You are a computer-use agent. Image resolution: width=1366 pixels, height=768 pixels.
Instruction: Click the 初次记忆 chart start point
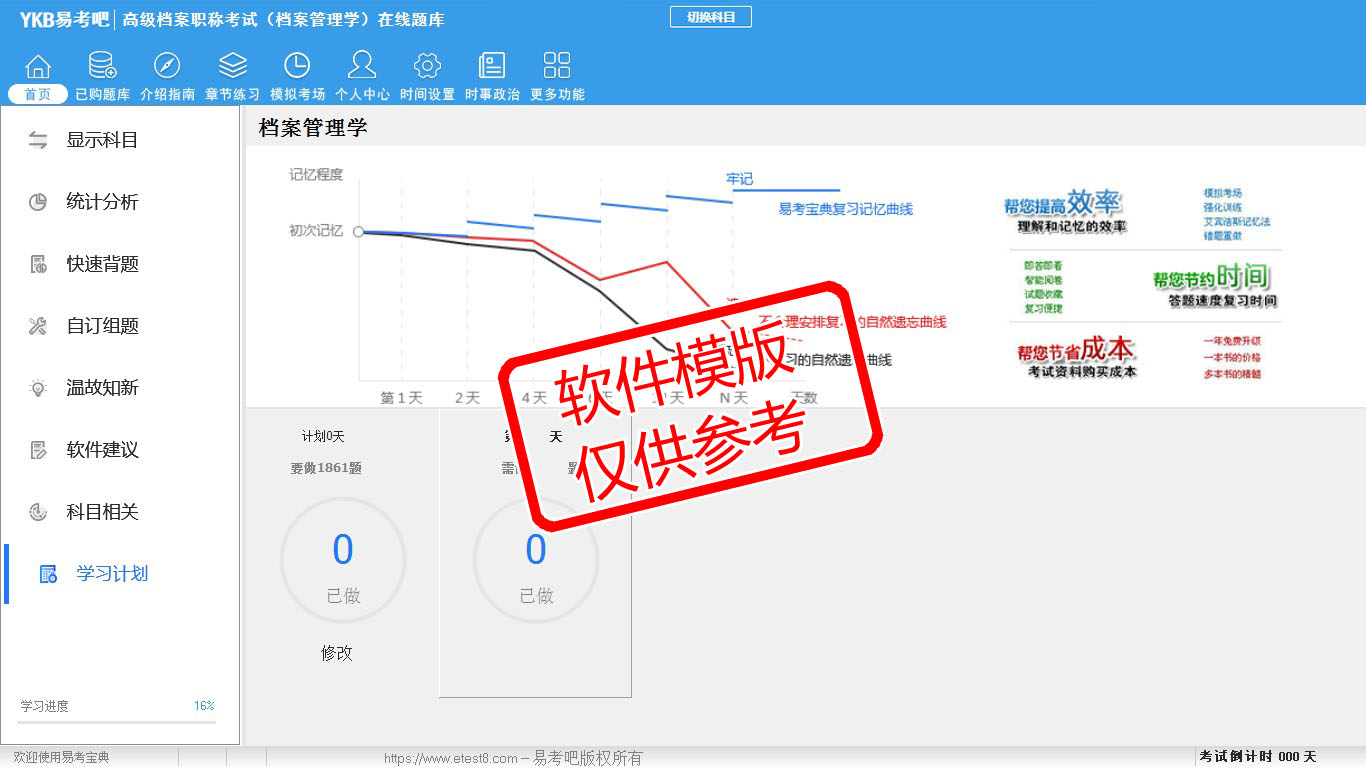point(358,231)
